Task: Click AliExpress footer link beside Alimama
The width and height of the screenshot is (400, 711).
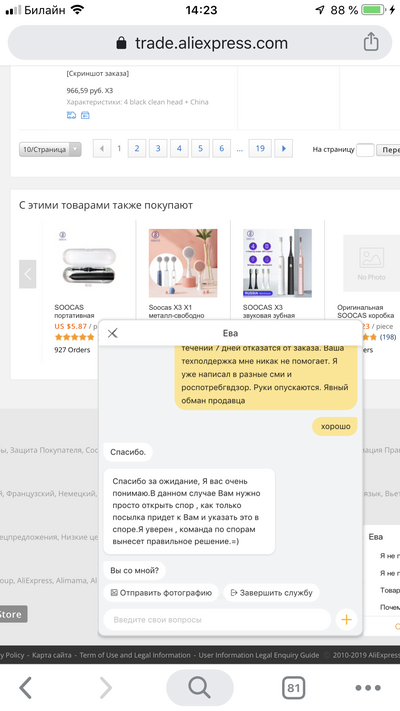Action: 35,580
